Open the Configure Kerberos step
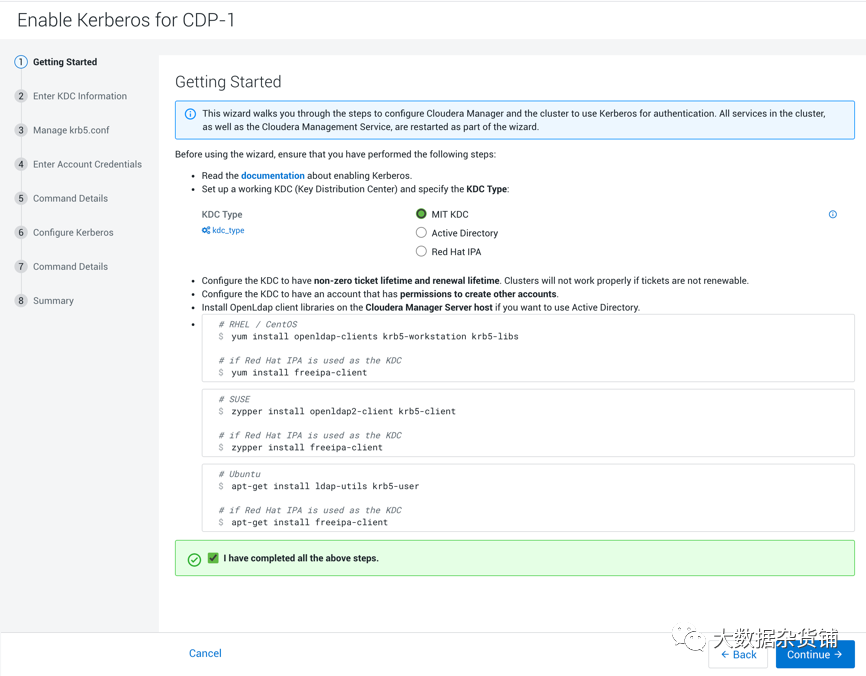 pyautogui.click(x=73, y=232)
